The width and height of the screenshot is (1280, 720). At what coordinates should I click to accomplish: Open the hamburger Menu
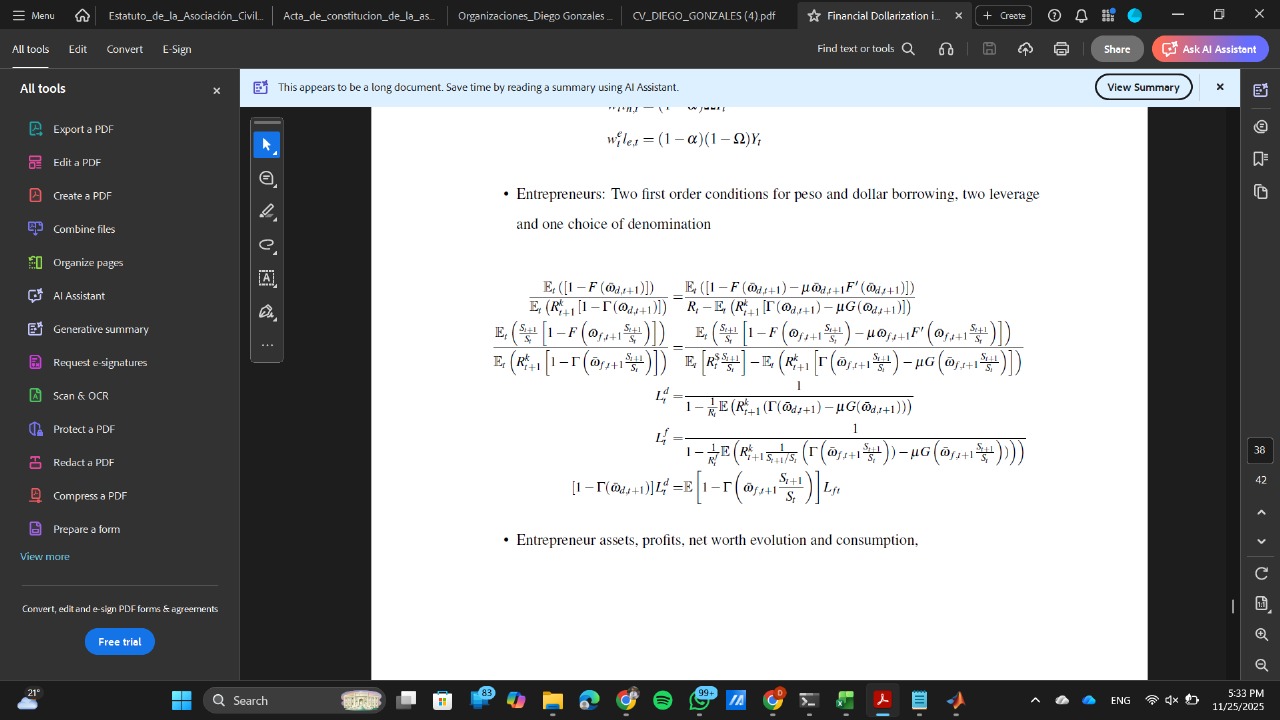pos(33,16)
